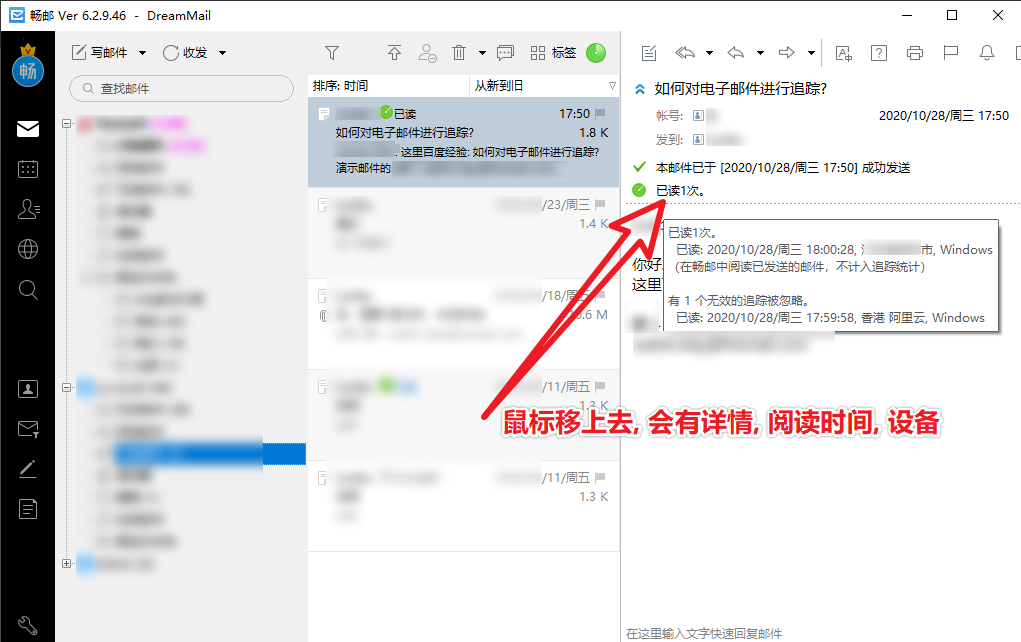Image resolution: width=1021 pixels, height=642 pixels.
Task: Click the green read-tracking circle icon
Action: [x=639, y=190]
